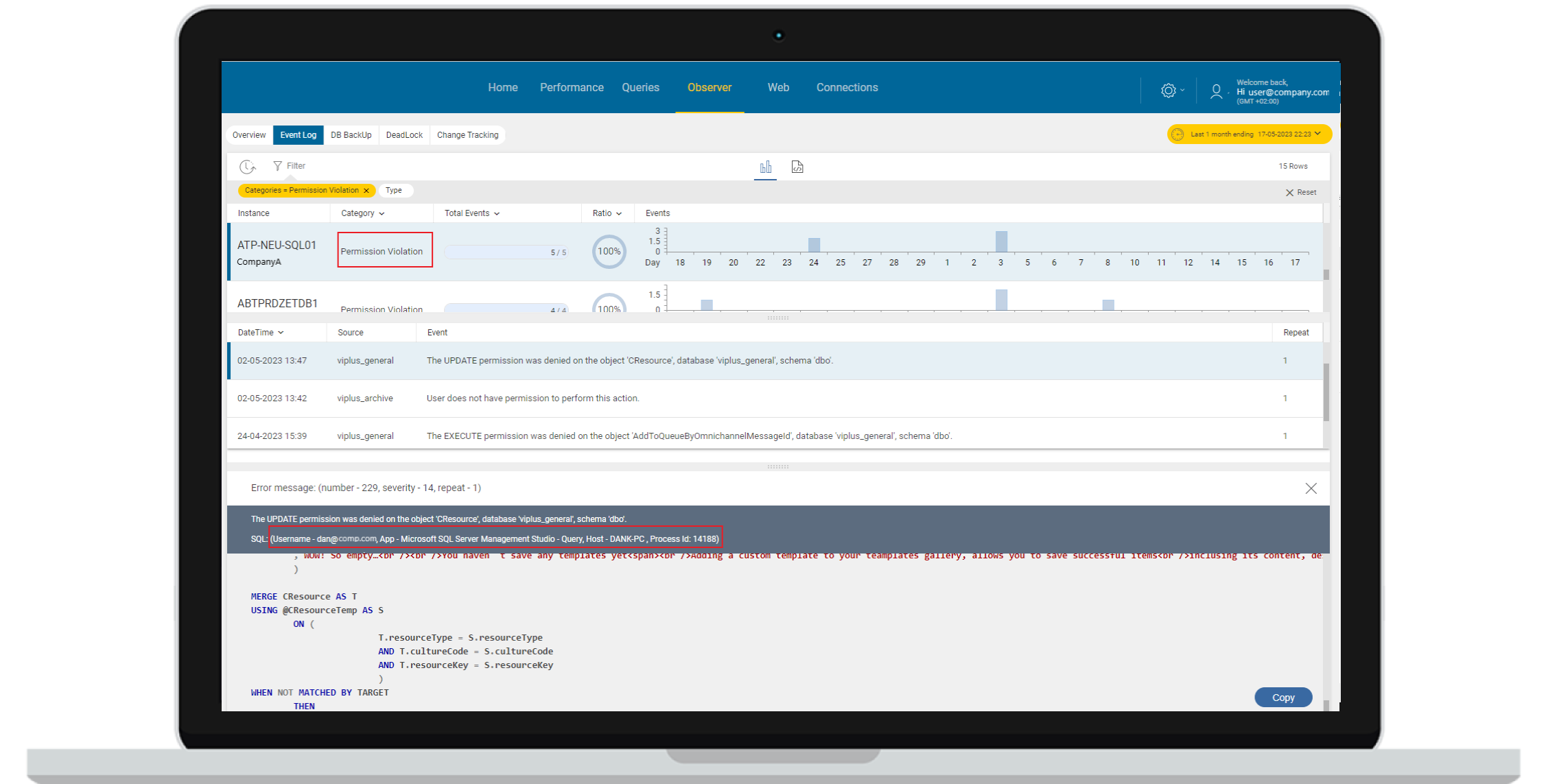Go to the Home menu
This screenshot has width=1546, height=784.
pyautogui.click(x=503, y=88)
